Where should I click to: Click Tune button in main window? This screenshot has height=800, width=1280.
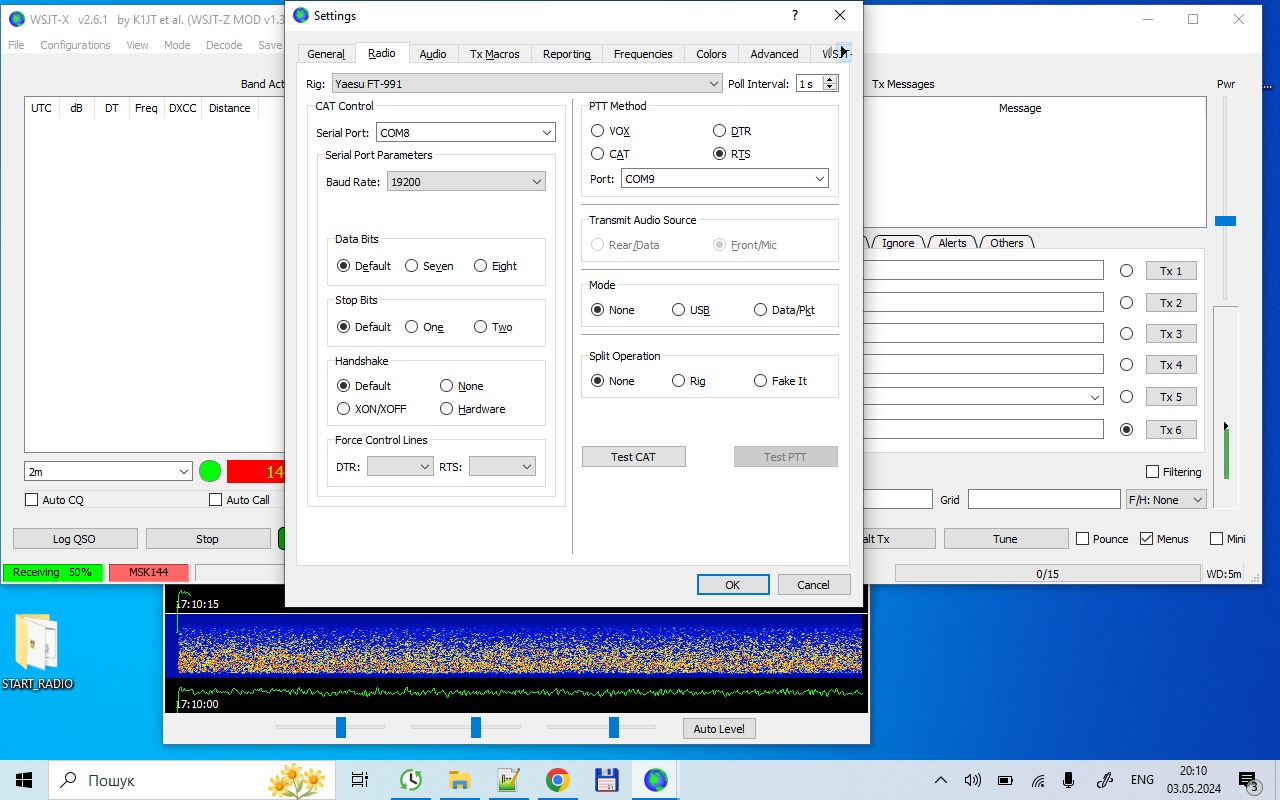tap(1005, 539)
